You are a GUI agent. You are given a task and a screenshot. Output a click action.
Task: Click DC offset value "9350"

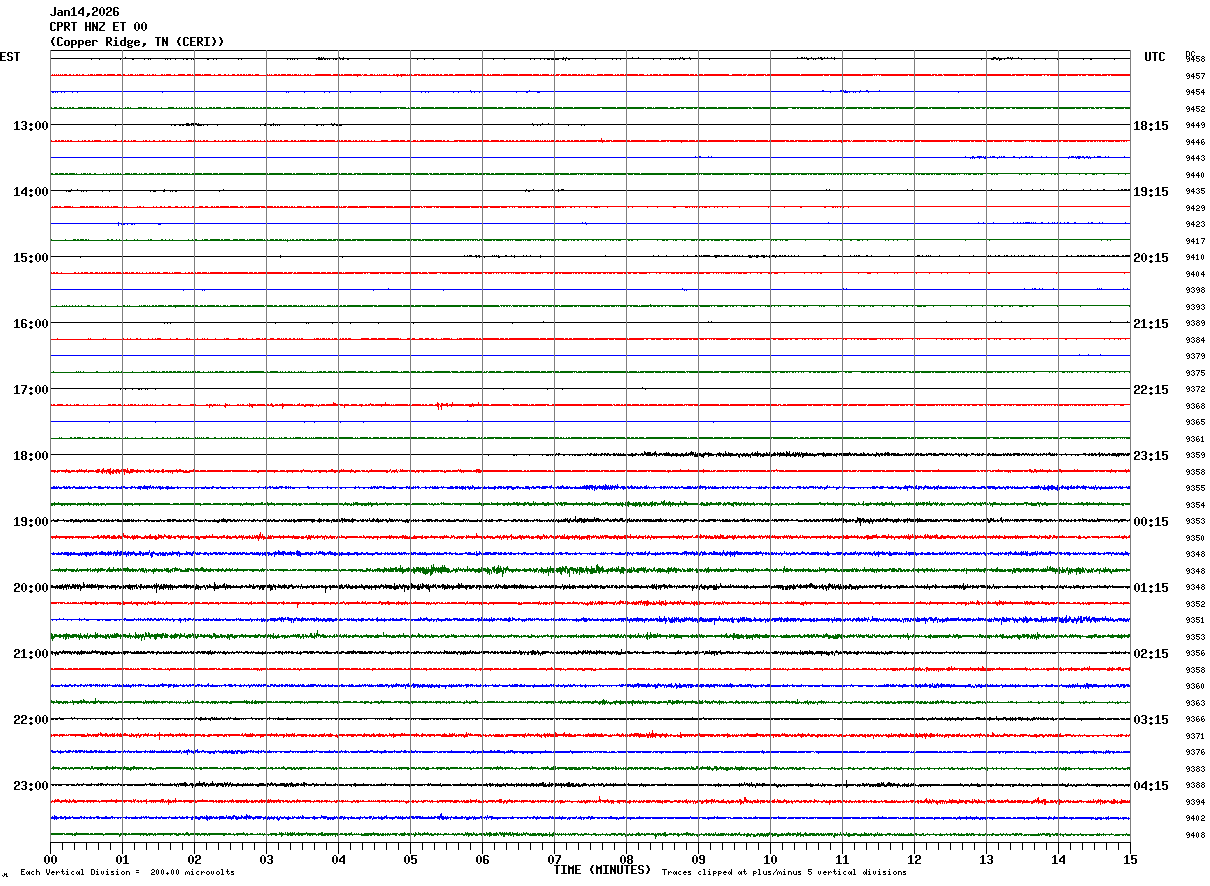(1195, 539)
